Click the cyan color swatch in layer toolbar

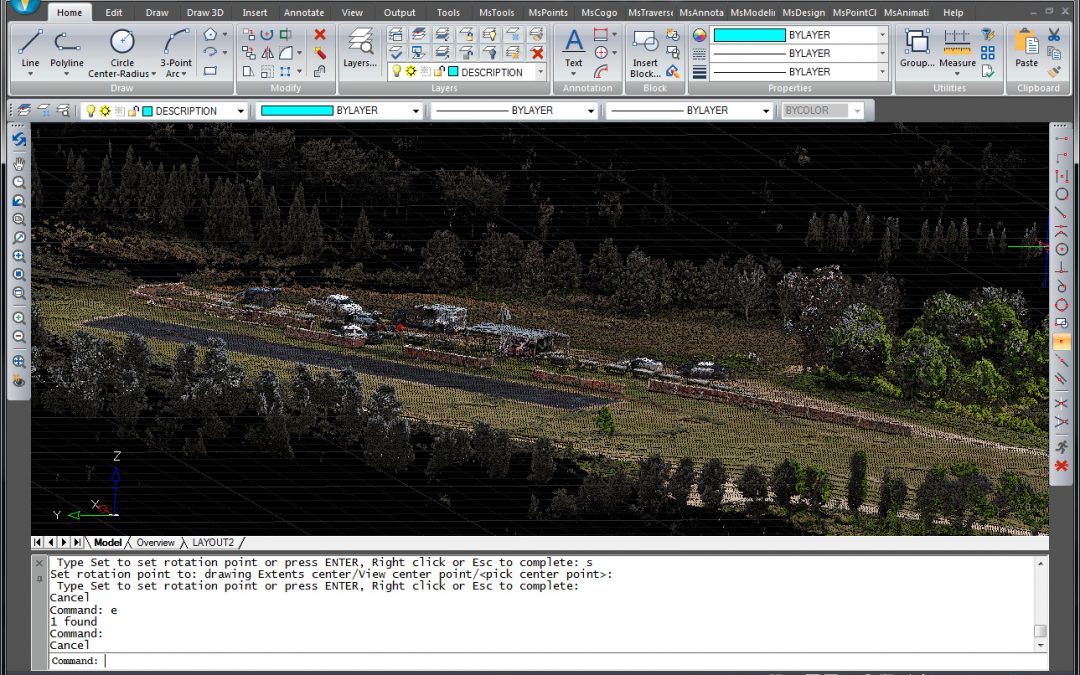148,111
